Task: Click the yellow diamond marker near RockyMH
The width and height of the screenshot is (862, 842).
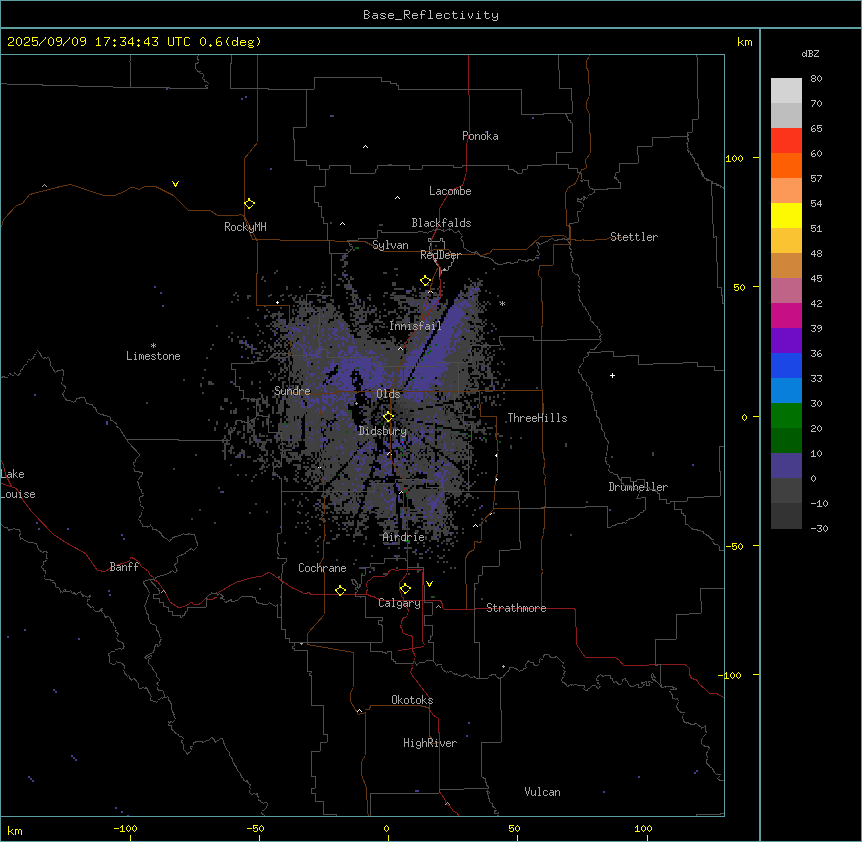Action: tap(249, 203)
